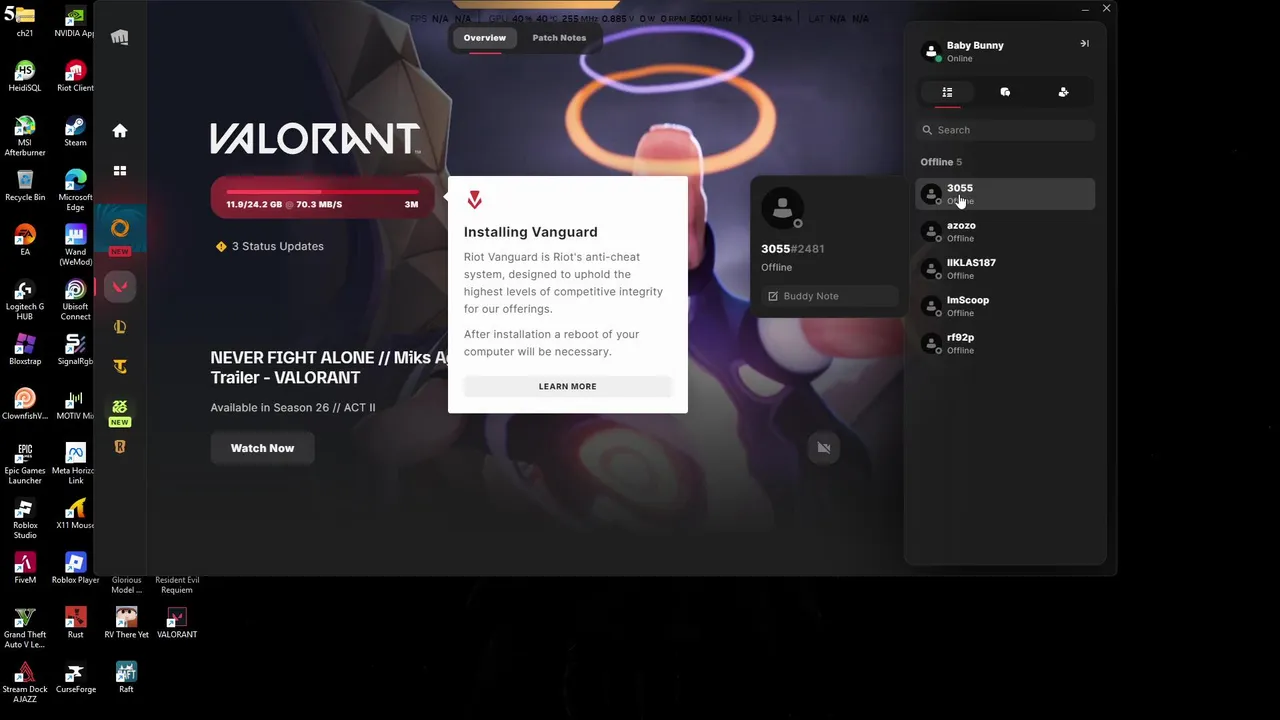
Task: Open the HeidiSQL desktop icon
Action: click(x=25, y=77)
